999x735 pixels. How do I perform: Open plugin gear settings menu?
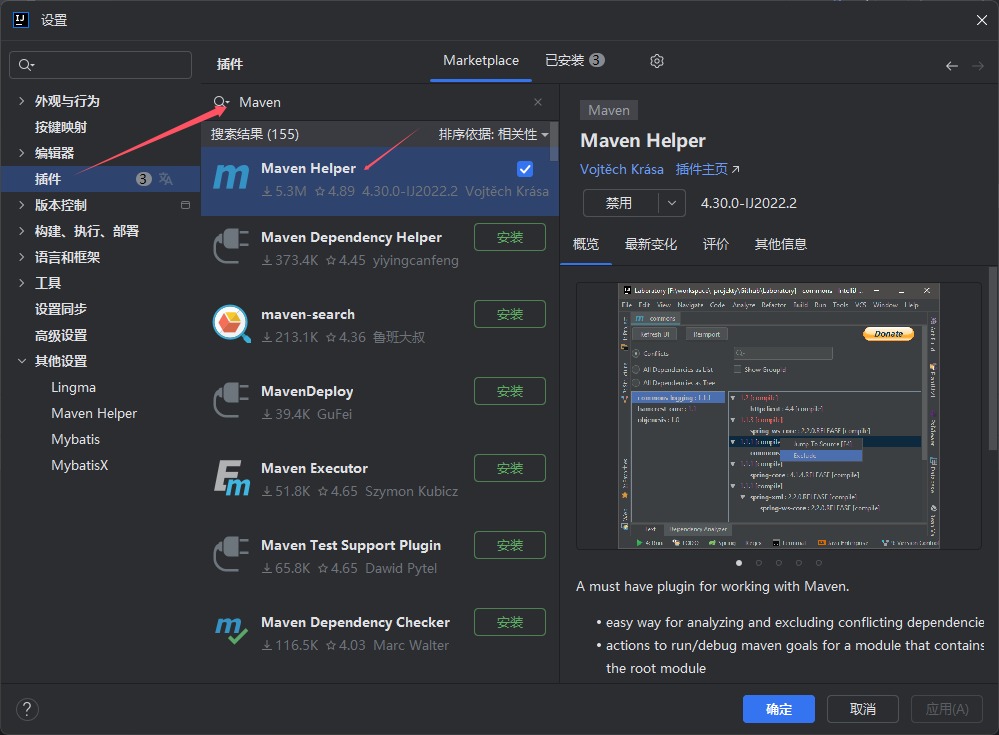[657, 61]
